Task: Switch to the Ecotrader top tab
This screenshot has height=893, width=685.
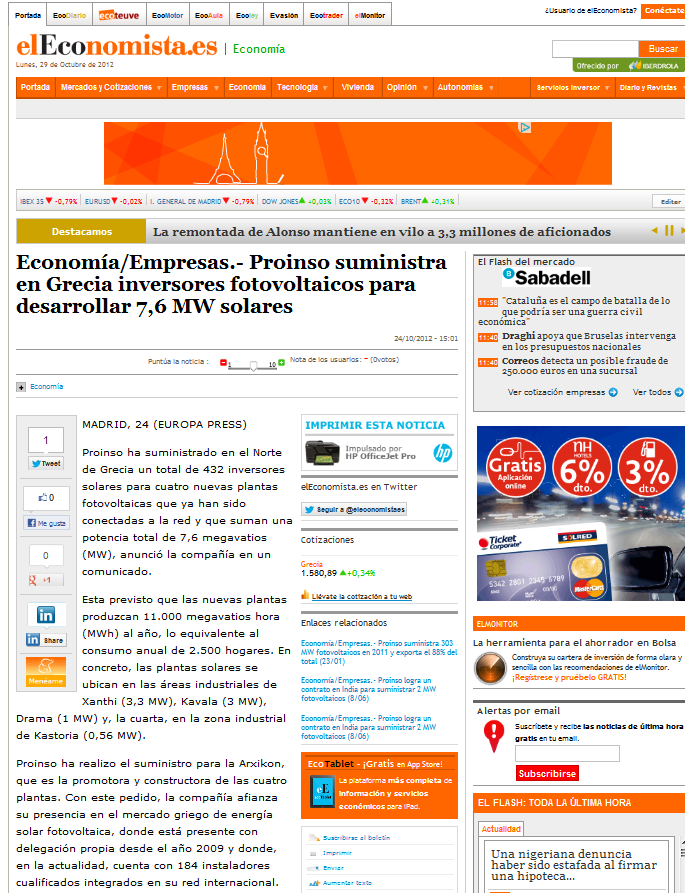Action: click(x=326, y=15)
